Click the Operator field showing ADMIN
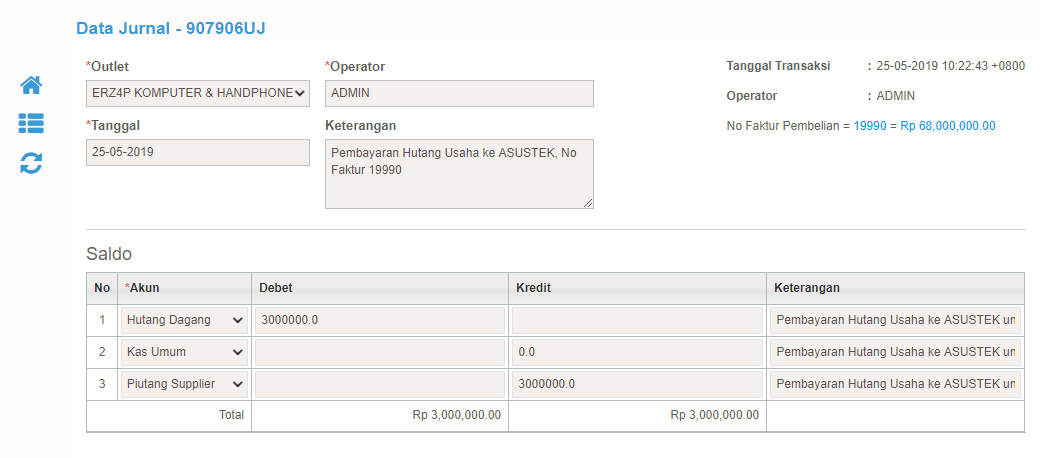The height and width of the screenshot is (458, 1040). [x=459, y=93]
